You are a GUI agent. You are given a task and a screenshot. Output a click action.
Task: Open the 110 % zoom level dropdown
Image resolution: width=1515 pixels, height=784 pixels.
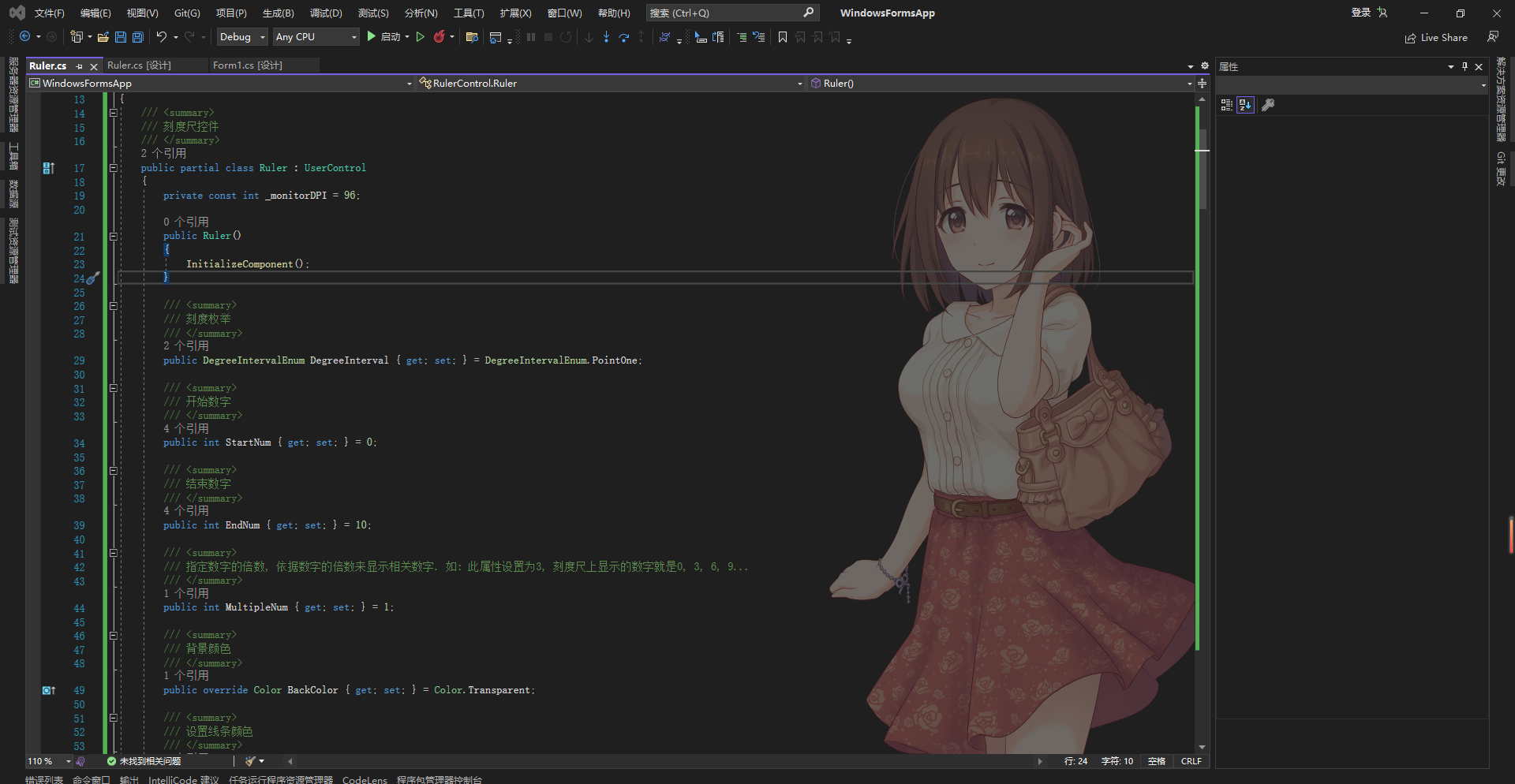point(49,761)
